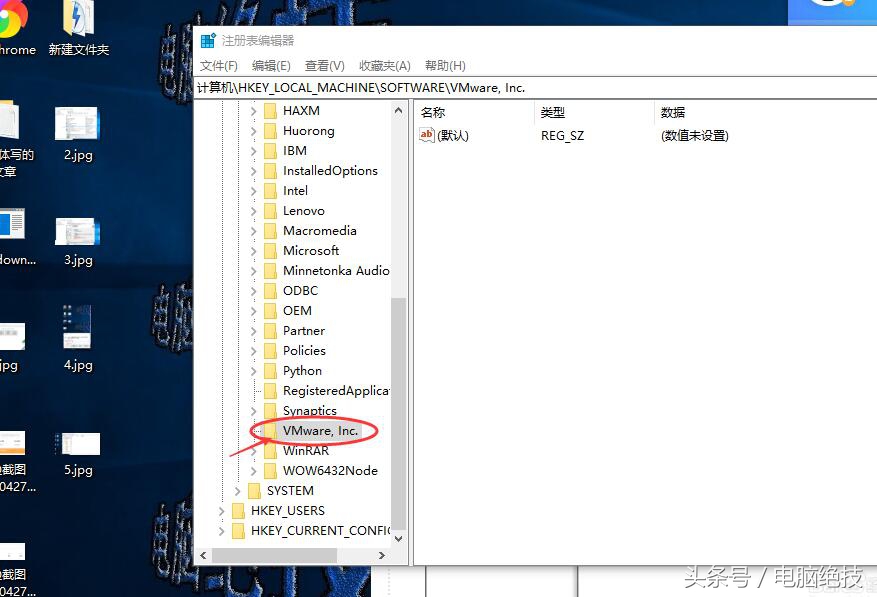Expand the HKEY_CURRENT_CONFIG chevron
877x597 pixels.
coord(221,530)
